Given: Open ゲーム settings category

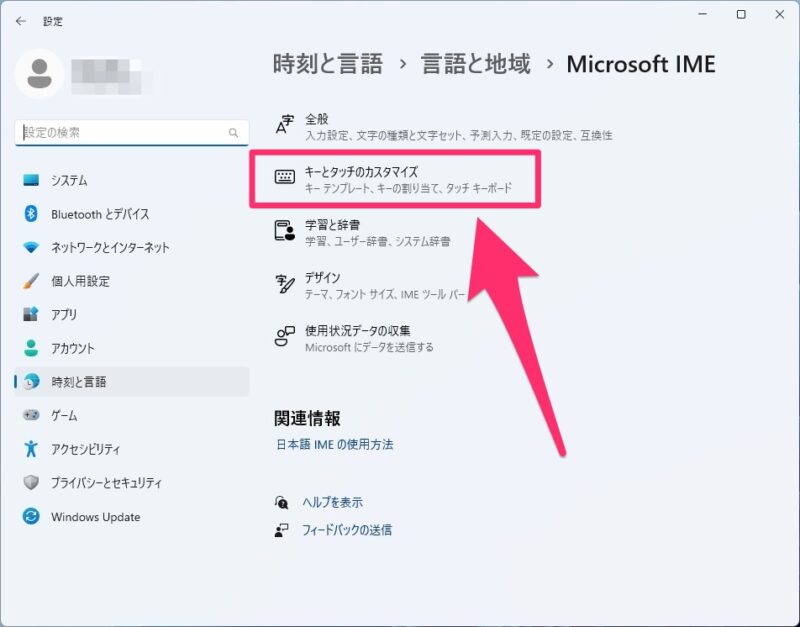Looking at the screenshot, I should (x=132, y=415).
